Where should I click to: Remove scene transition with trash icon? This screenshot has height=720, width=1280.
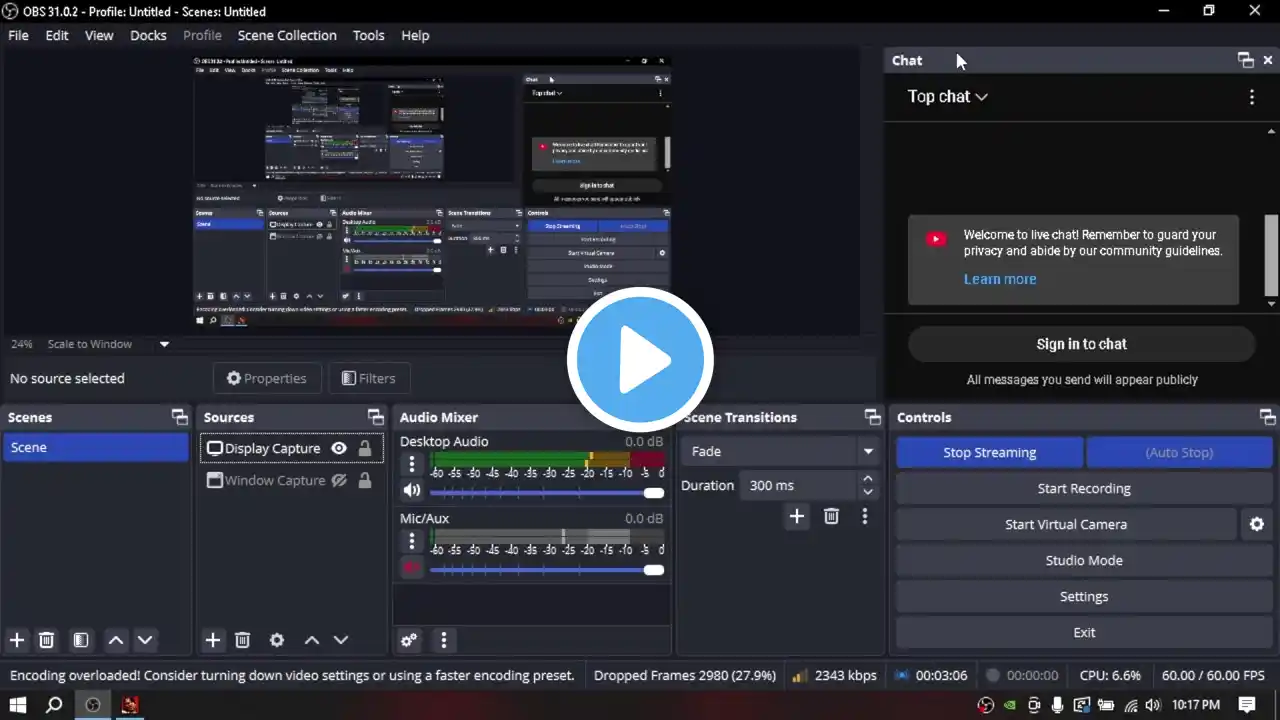(831, 516)
